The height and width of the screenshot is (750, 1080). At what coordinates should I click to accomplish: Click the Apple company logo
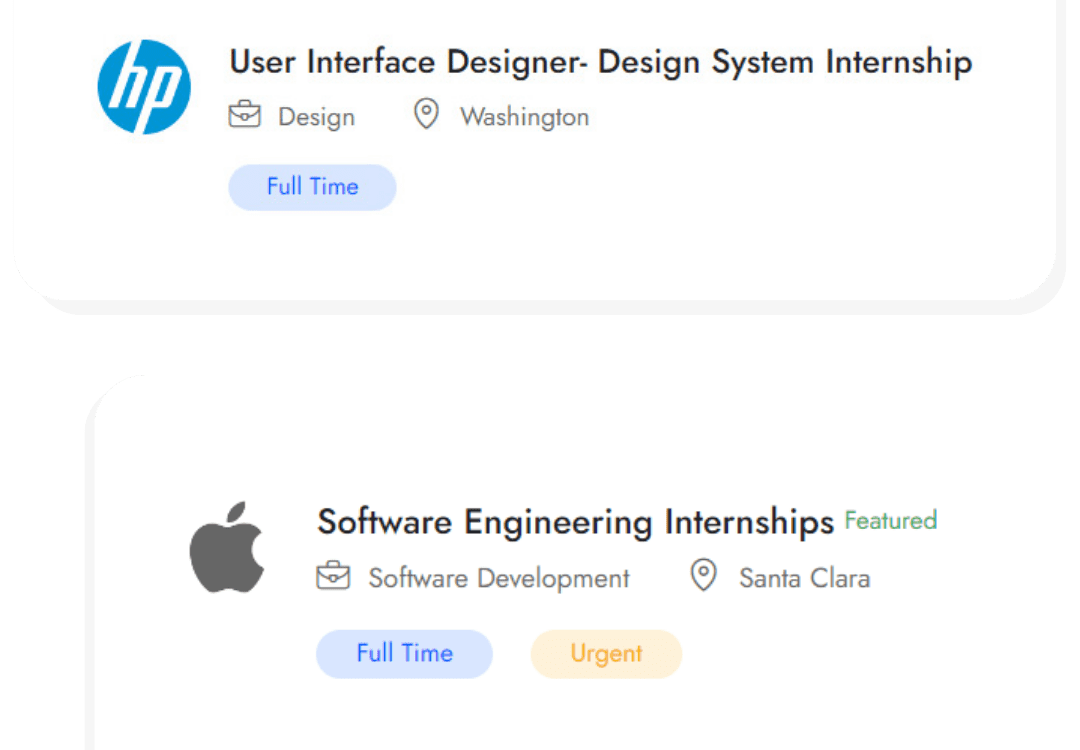pyautogui.click(x=227, y=547)
